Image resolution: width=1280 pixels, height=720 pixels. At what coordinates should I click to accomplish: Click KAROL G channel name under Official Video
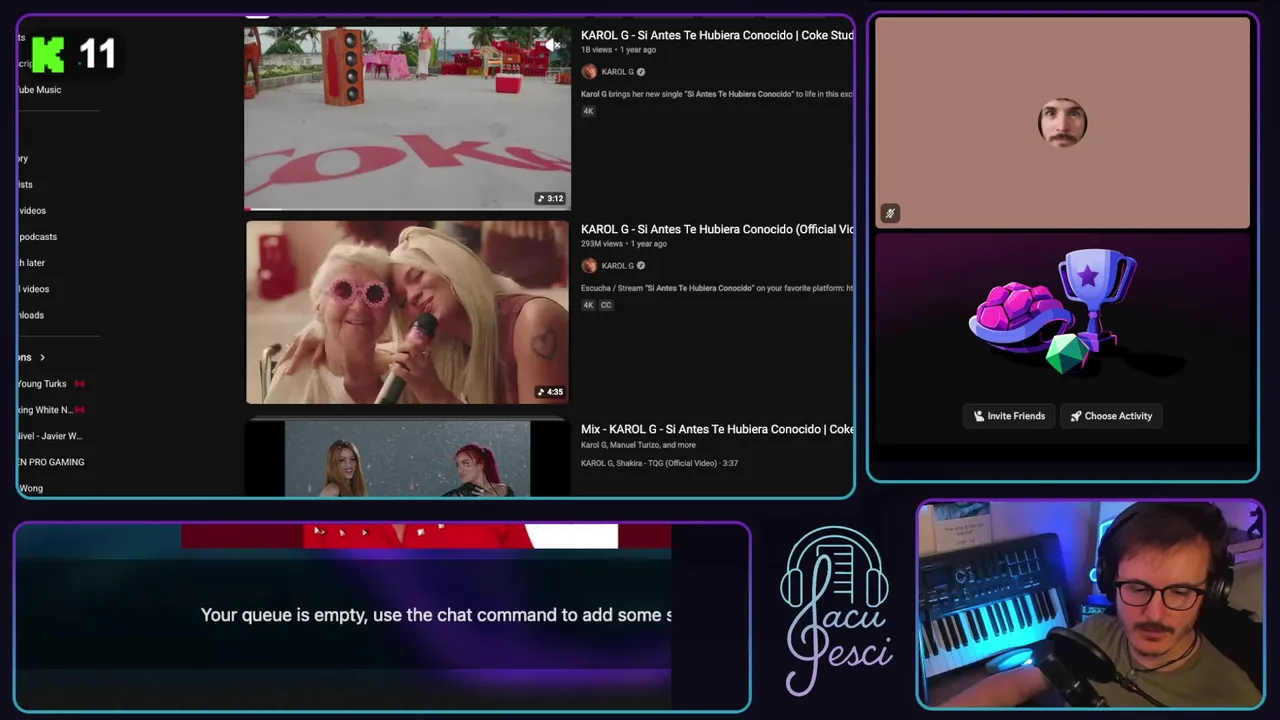pos(617,266)
